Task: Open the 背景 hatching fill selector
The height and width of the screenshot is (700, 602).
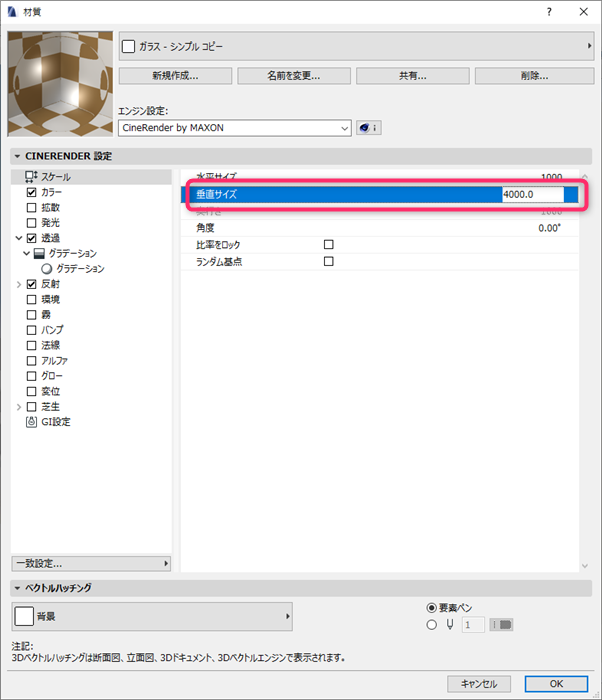Action: tap(152, 617)
